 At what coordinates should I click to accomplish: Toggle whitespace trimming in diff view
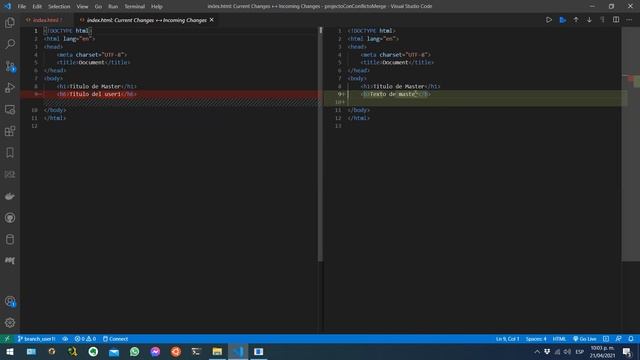[602, 20]
